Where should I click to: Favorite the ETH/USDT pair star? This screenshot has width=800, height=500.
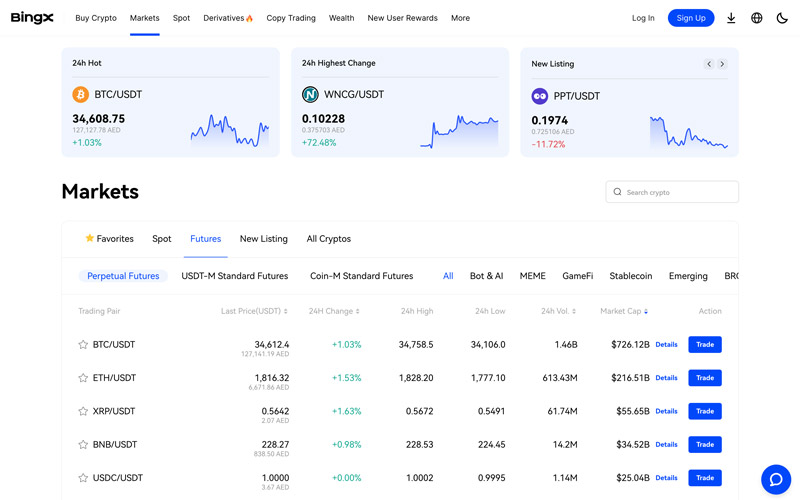[x=83, y=378]
